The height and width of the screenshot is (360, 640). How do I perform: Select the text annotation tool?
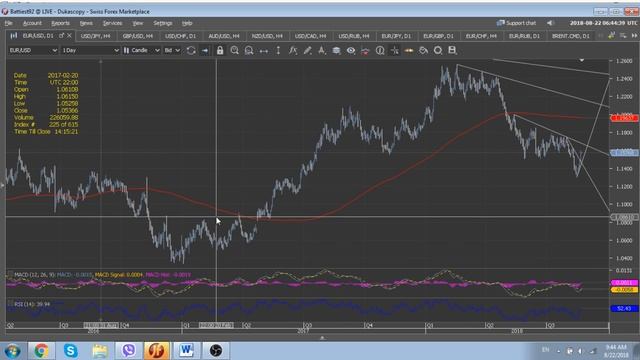point(322,50)
